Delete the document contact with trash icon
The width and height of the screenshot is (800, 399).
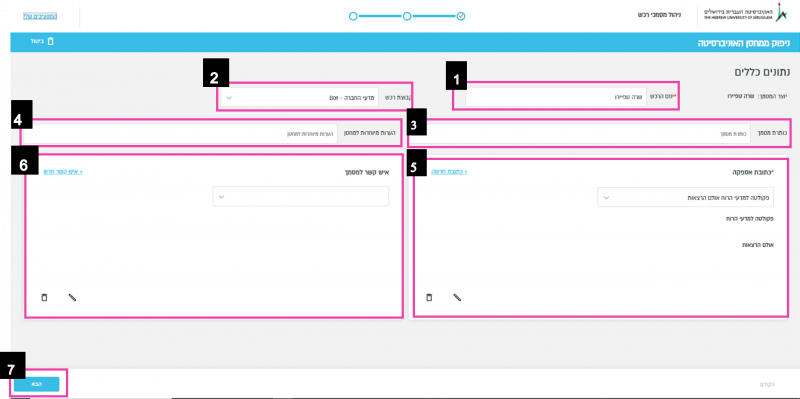tap(44, 297)
